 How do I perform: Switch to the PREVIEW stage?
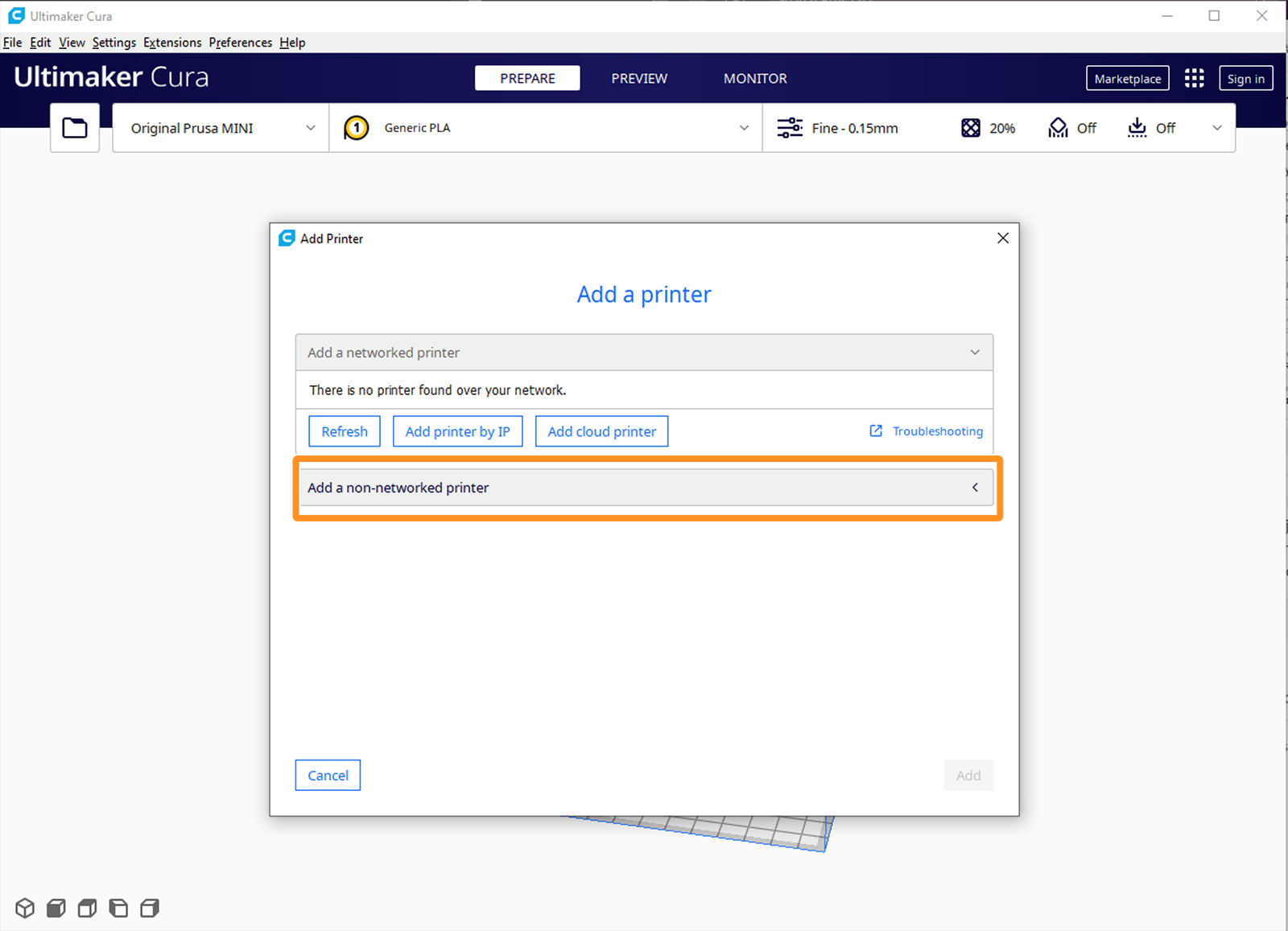pyautogui.click(x=639, y=78)
